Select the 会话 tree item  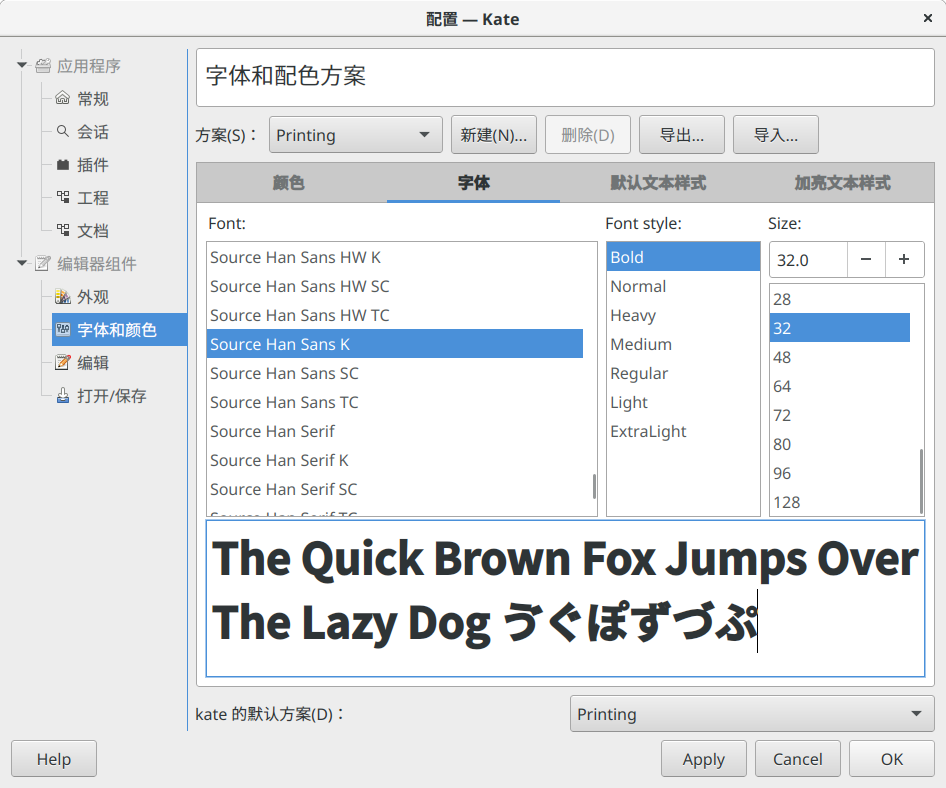point(93,132)
